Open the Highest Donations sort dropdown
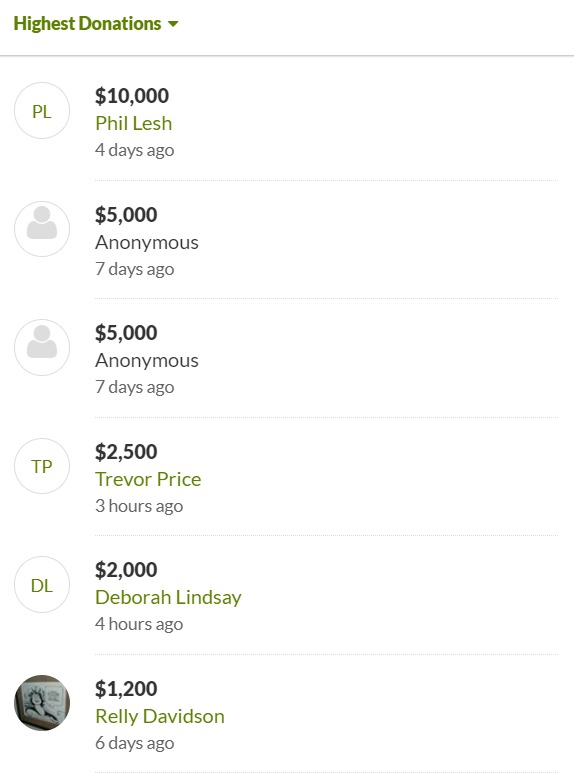 pos(96,24)
